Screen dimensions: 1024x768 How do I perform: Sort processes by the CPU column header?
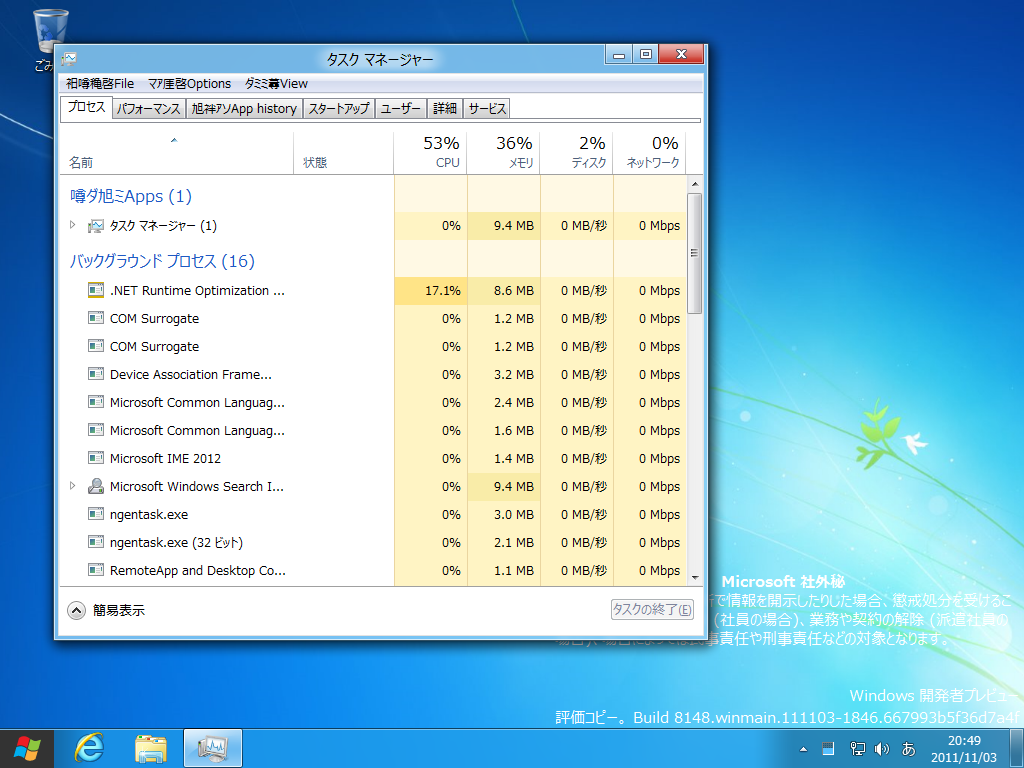coord(431,152)
